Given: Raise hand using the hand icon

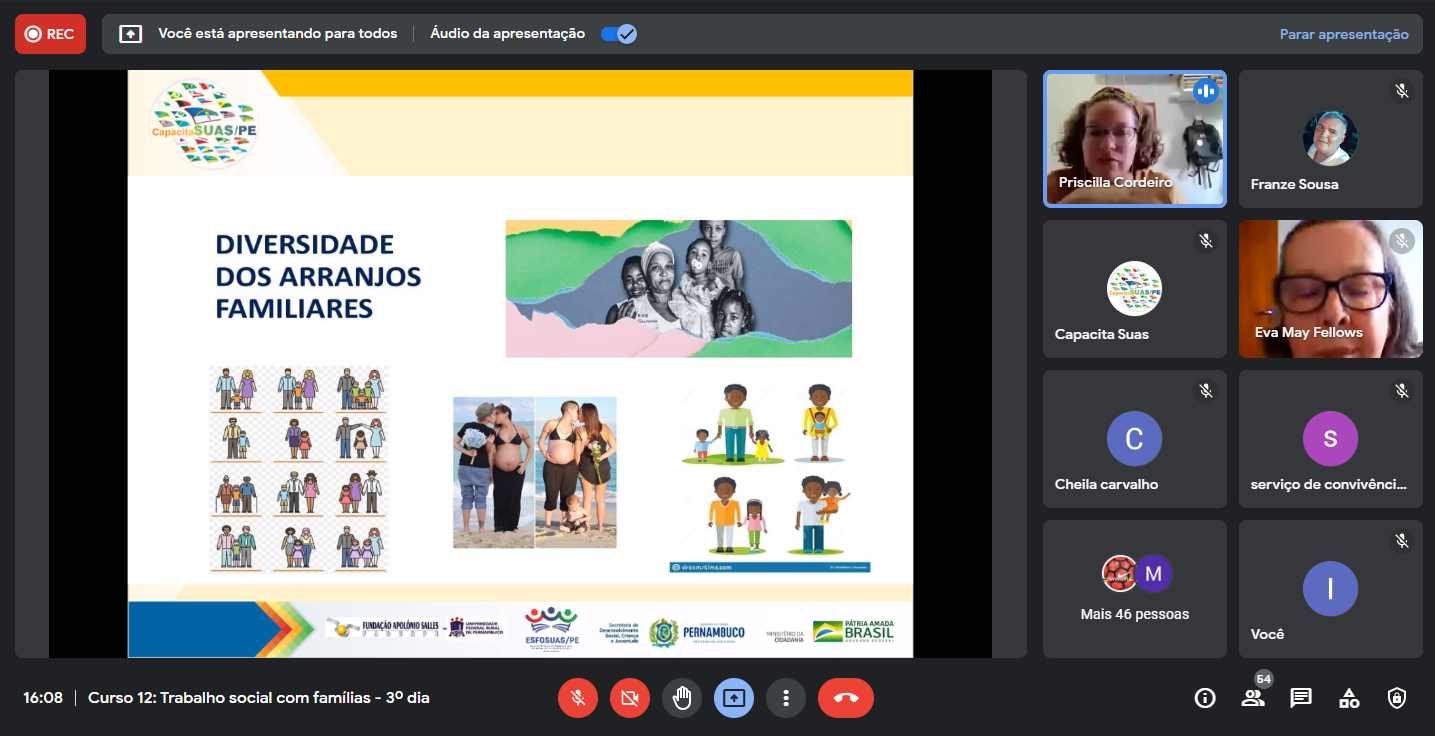Looking at the screenshot, I should click(x=682, y=698).
